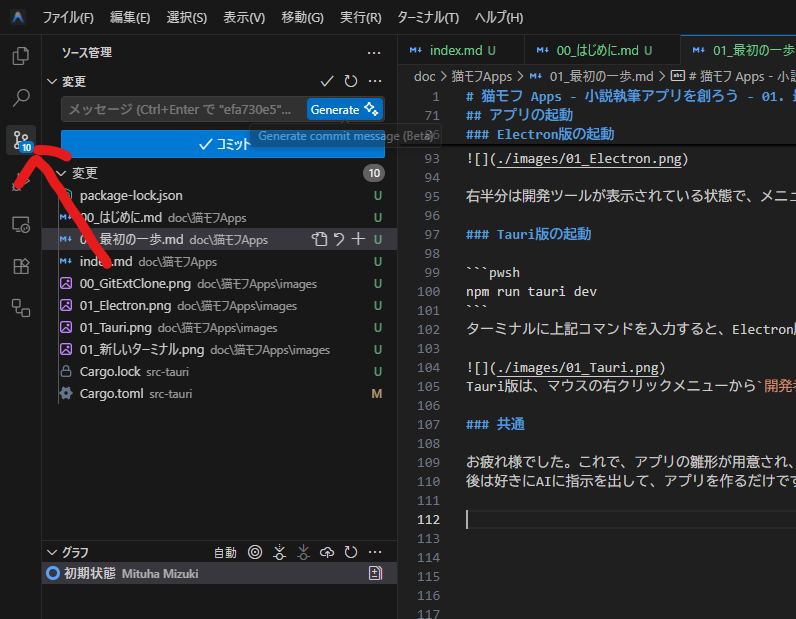This screenshot has width=796, height=619.
Task: Click the publish cloud icon in graph header
Action: (x=327, y=552)
